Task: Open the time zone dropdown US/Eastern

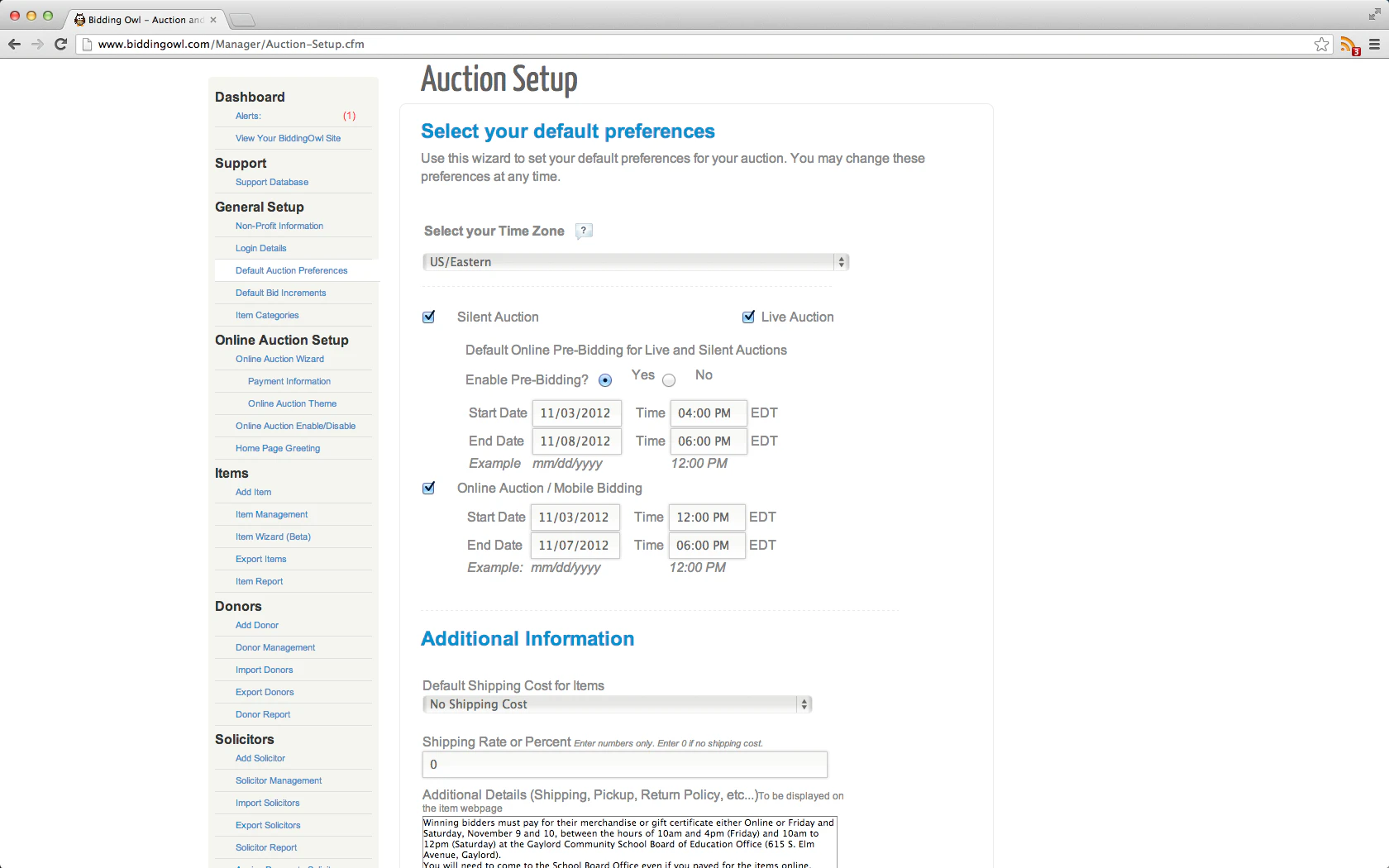Action: pos(636,262)
